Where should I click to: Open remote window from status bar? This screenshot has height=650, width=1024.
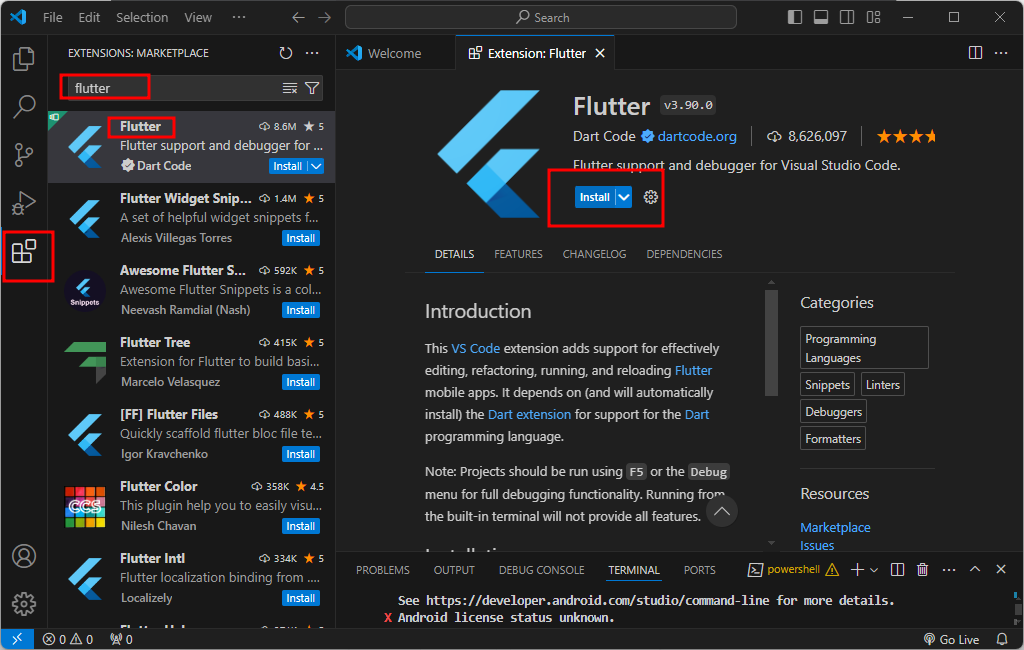[x=18, y=639]
